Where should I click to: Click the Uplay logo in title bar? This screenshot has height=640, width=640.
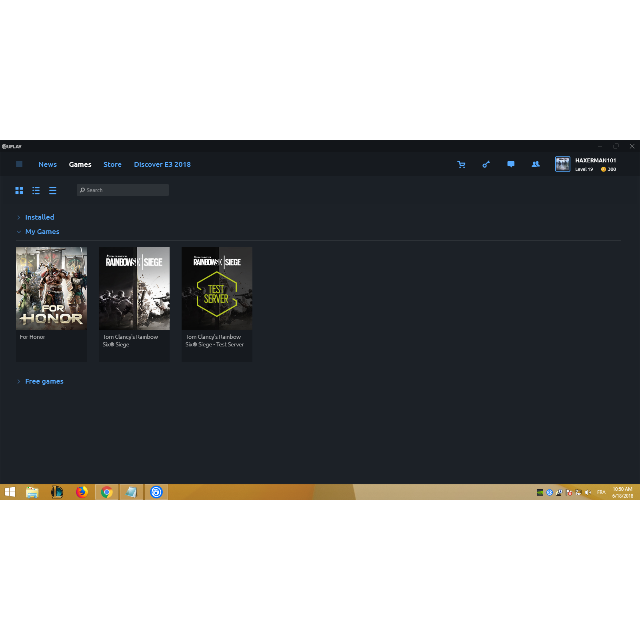11,146
